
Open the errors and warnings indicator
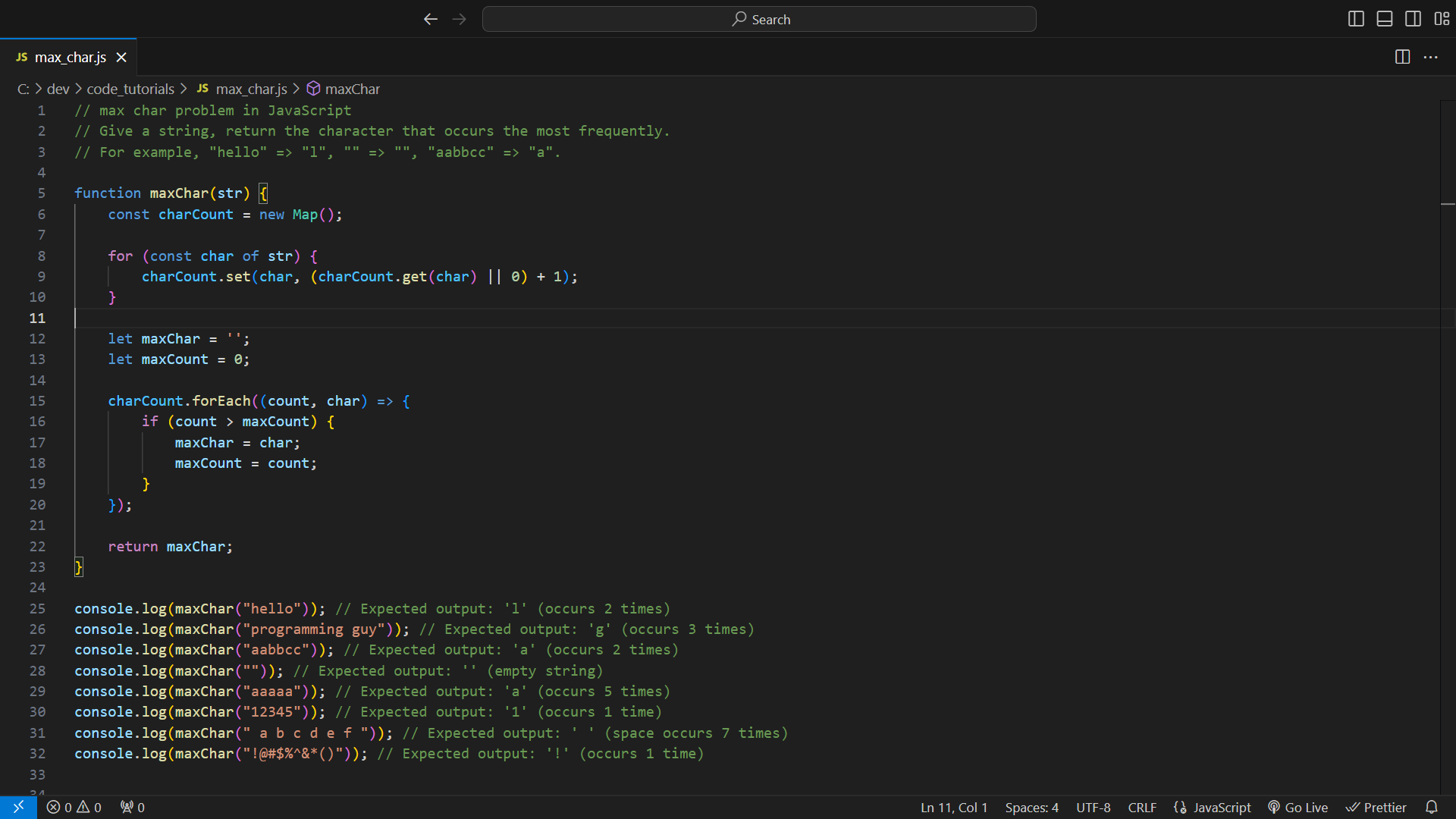point(74,808)
